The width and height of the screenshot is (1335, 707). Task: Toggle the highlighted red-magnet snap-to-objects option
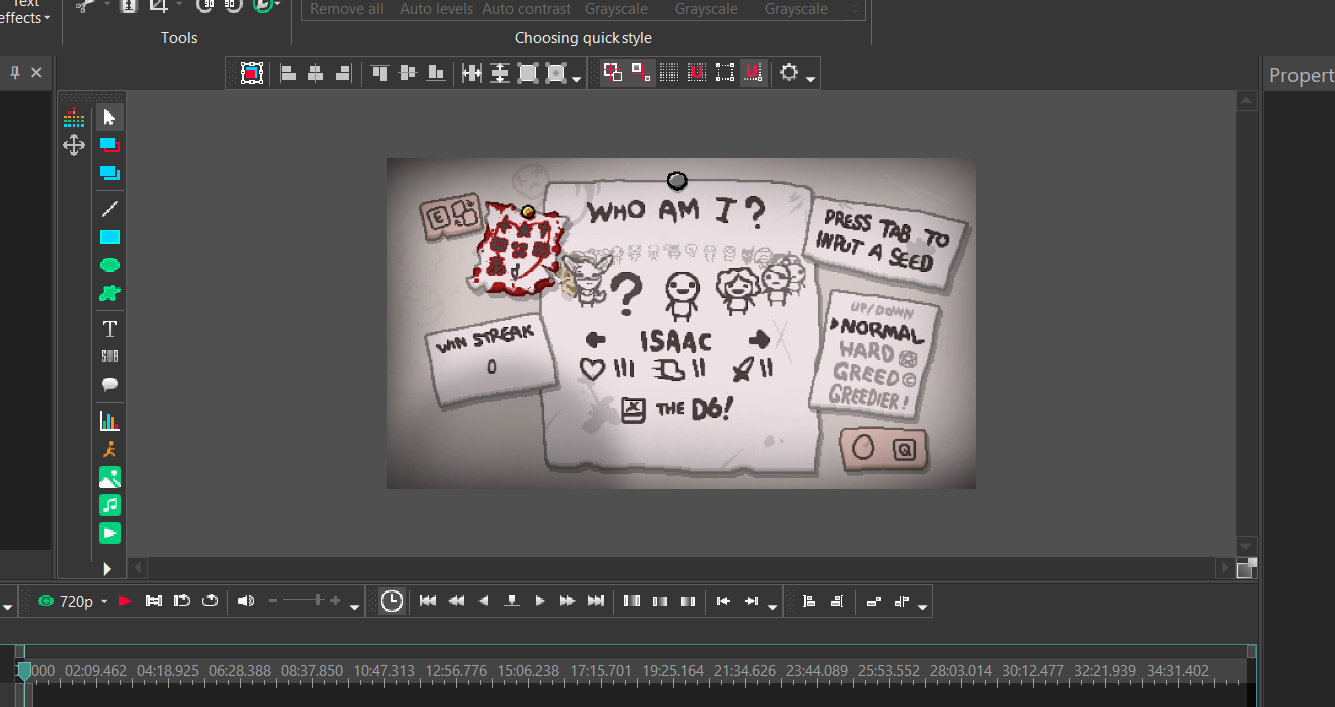753,73
